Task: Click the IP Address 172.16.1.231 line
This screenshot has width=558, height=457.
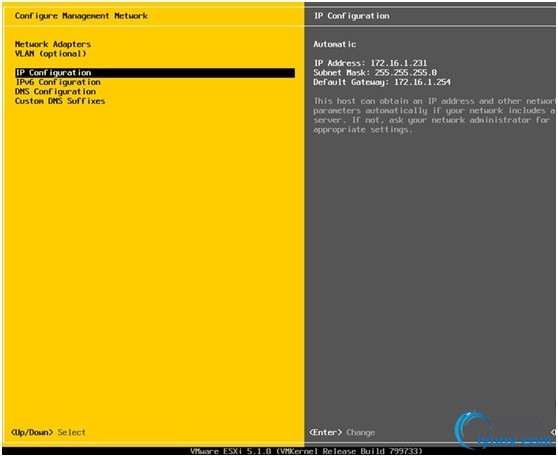Action: coord(370,63)
